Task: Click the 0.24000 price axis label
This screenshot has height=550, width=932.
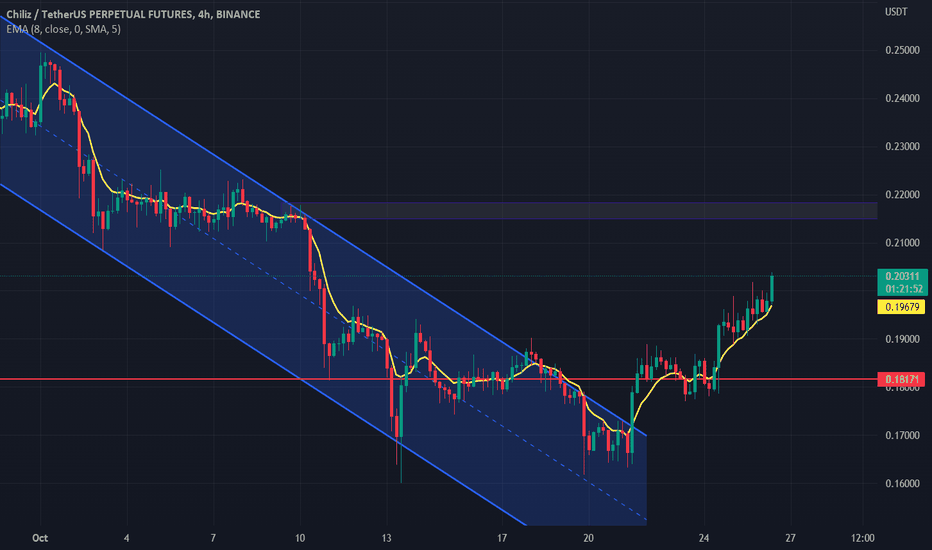Action: [x=902, y=99]
